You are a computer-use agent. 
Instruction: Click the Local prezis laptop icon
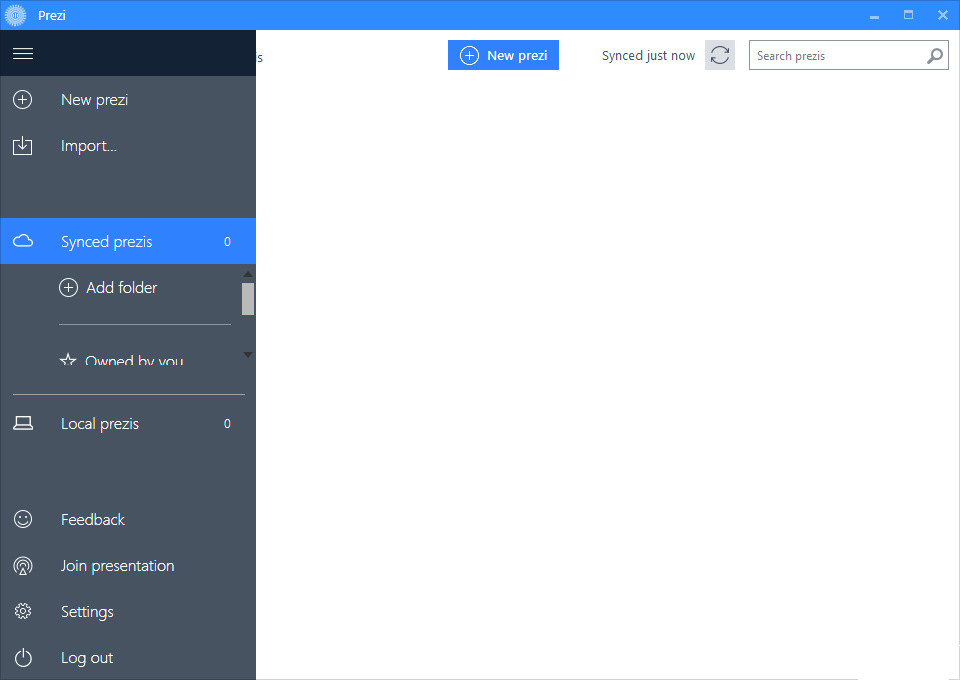point(23,424)
